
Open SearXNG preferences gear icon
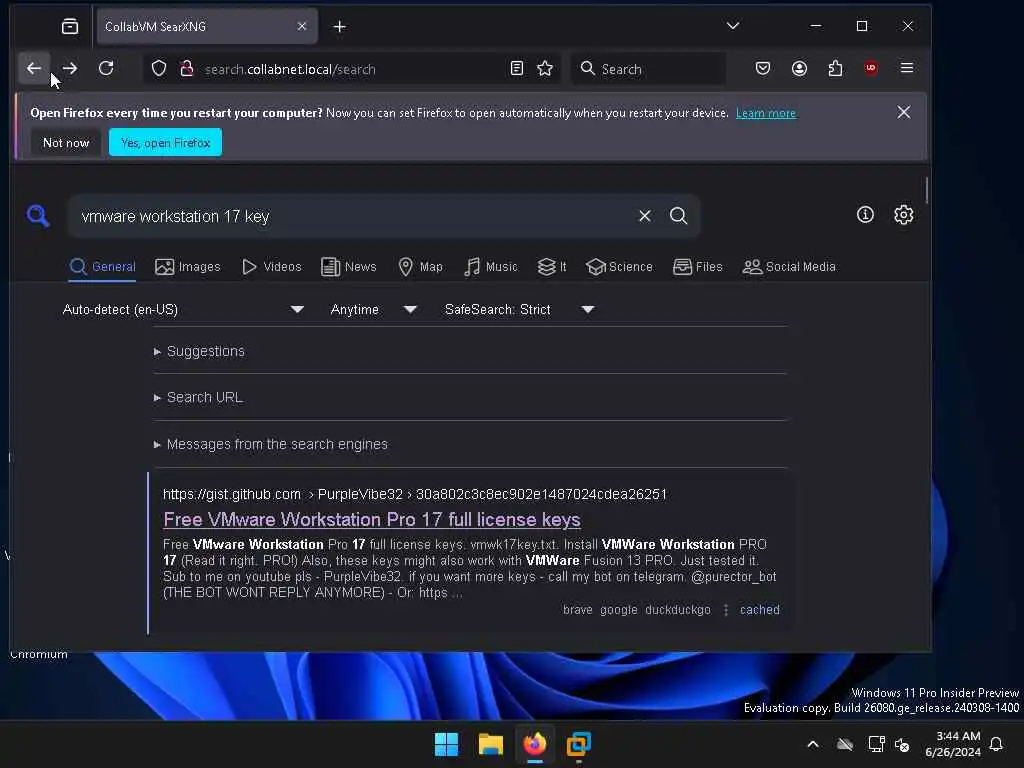[x=903, y=215]
